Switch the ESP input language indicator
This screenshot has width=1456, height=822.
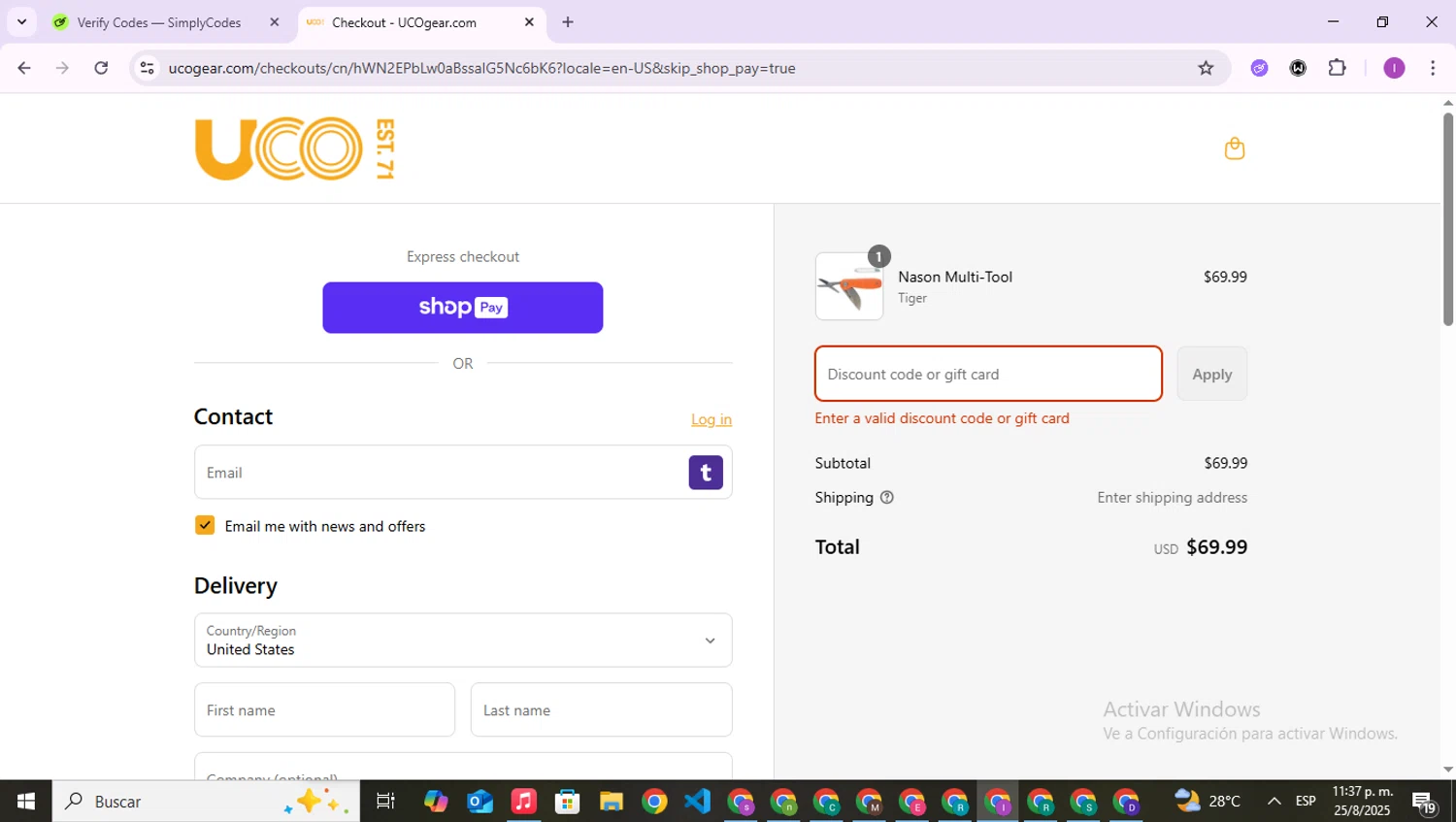click(1306, 802)
